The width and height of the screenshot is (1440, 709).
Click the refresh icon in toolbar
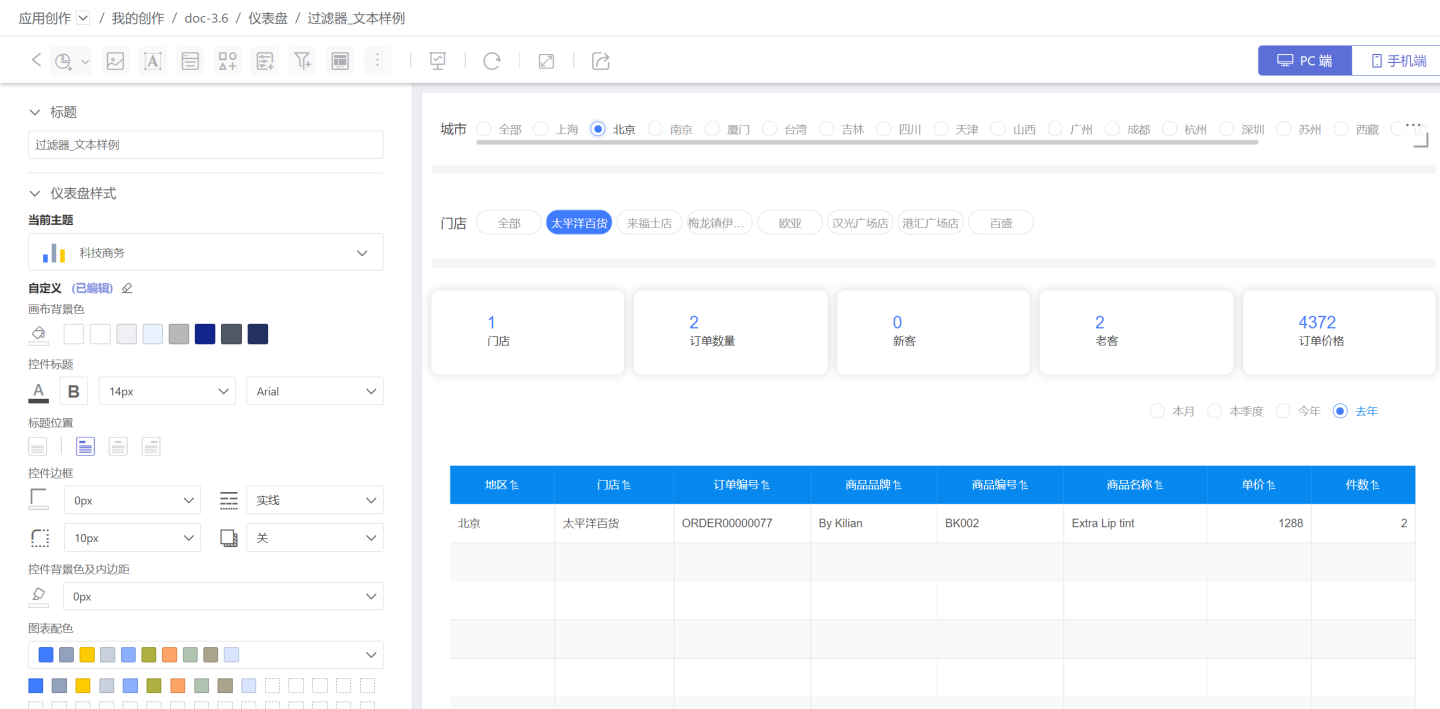point(491,61)
